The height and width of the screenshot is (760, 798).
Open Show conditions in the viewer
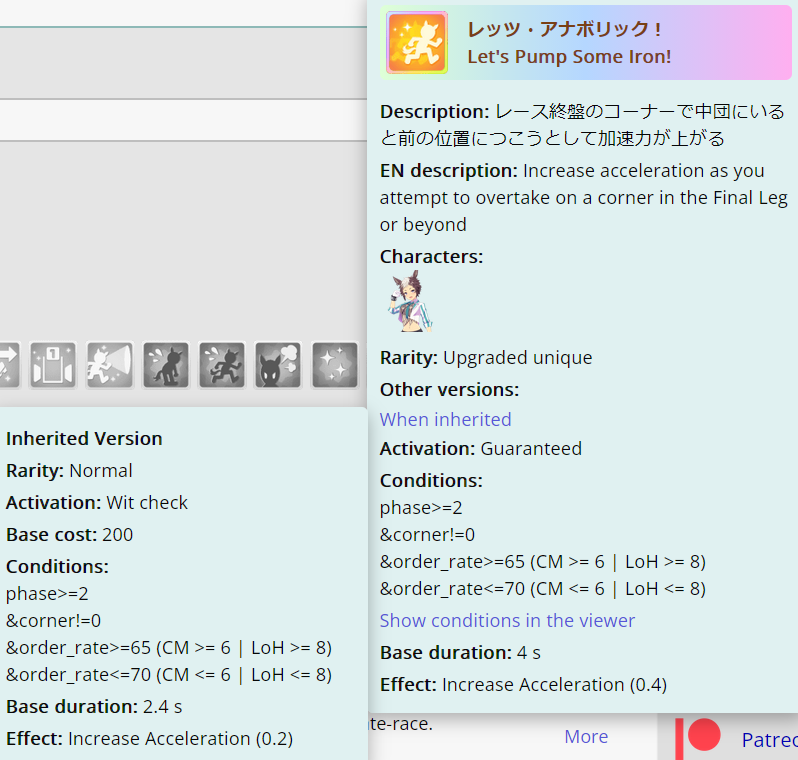[x=507, y=621]
